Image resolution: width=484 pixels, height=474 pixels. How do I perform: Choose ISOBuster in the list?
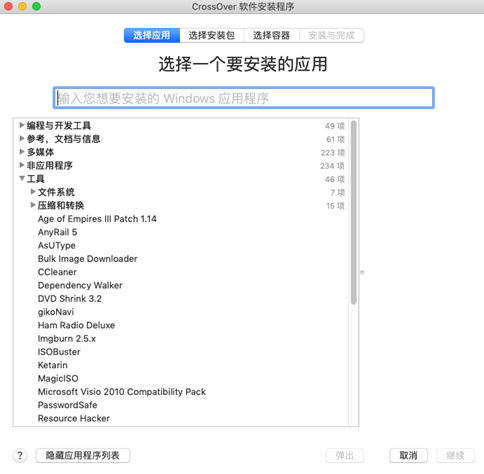coord(59,352)
